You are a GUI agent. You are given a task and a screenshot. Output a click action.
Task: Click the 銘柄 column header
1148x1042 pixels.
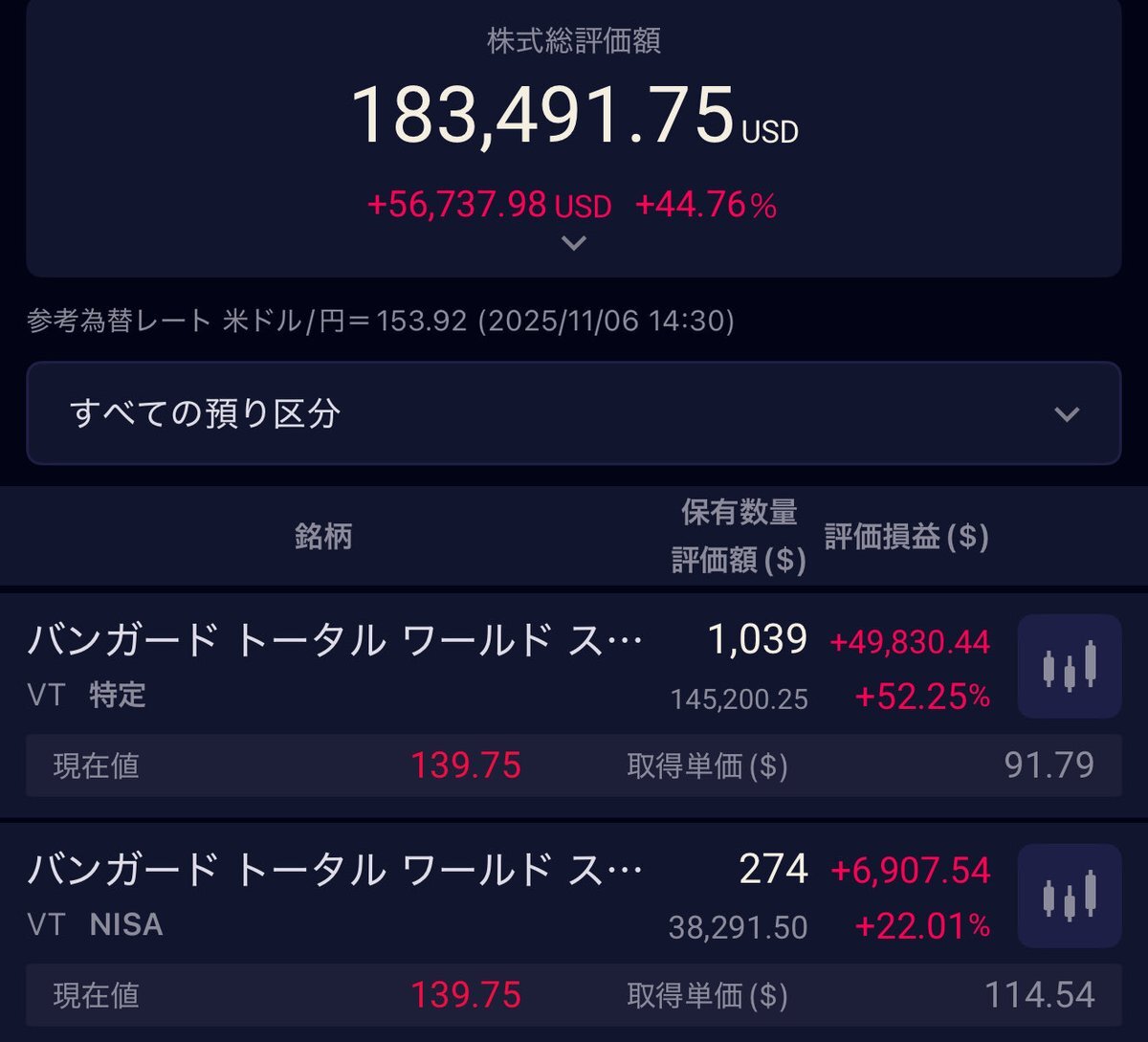click(x=323, y=536)
